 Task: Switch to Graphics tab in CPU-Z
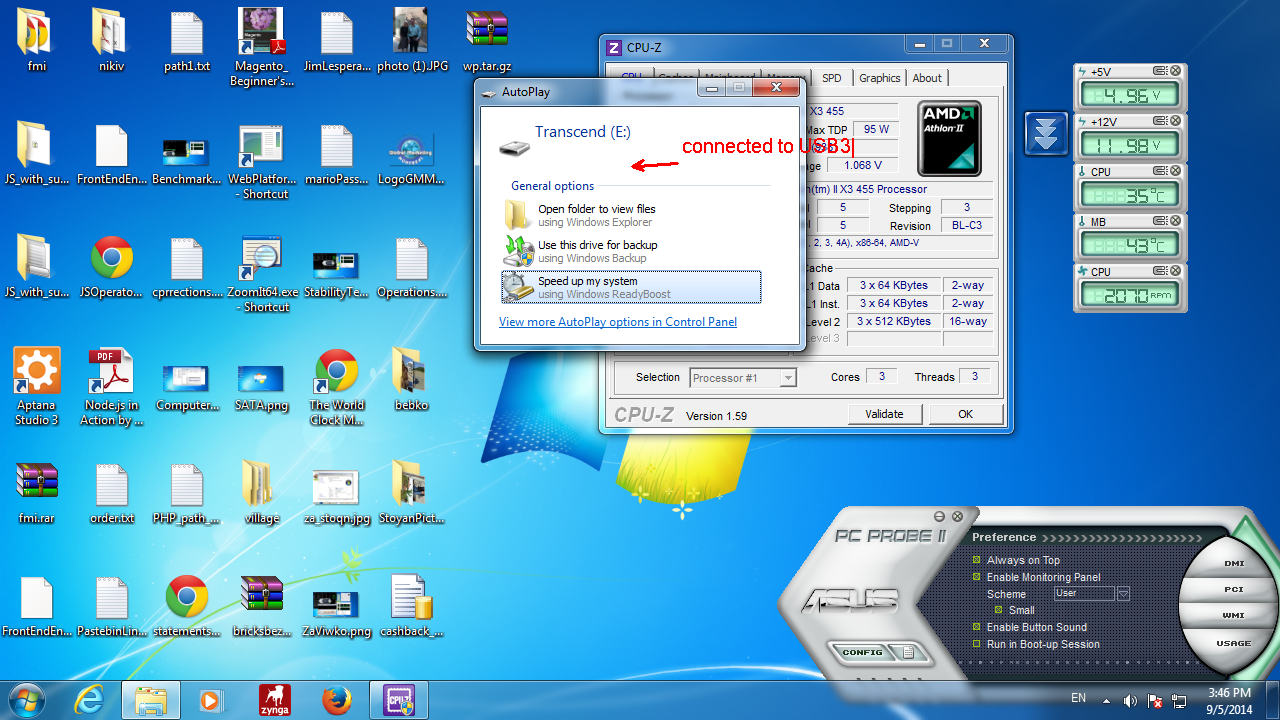point(880,78)
